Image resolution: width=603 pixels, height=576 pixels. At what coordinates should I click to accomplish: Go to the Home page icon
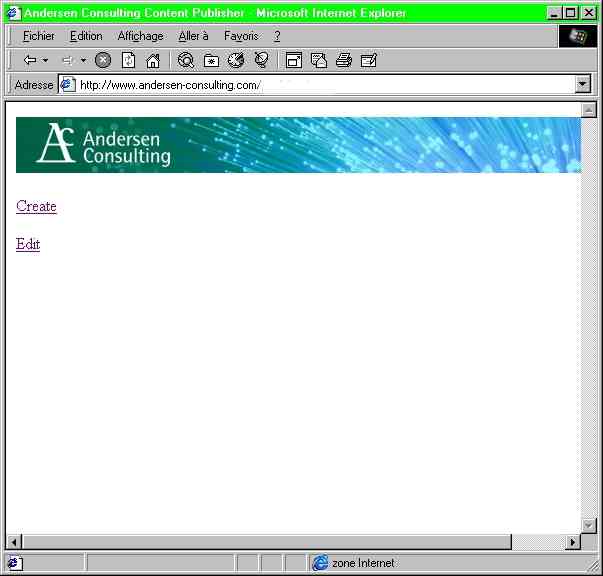point(153,60)
